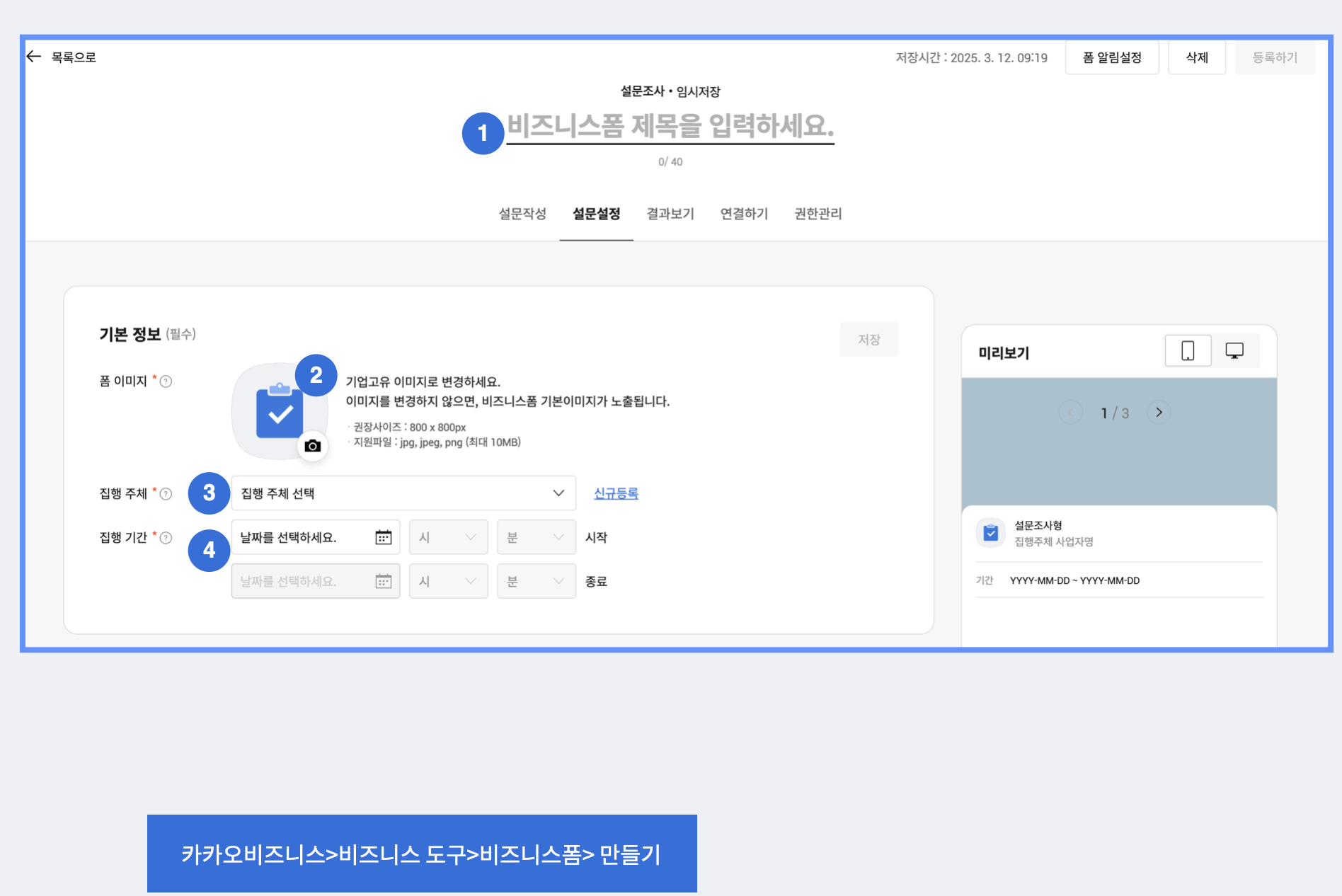Image resolution: width=1342 pixels, height=896 pixels.
Task: Click the 폼 알림설정 button
Action: (x=1111, y=57)
